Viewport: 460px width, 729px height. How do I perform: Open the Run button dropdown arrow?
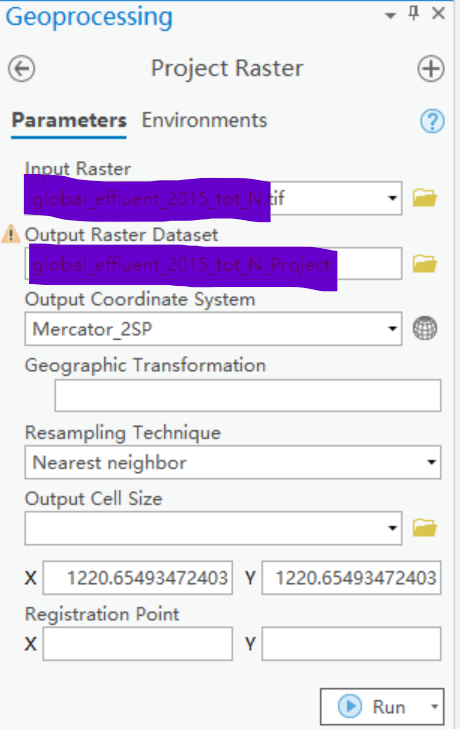pos(434,707)
